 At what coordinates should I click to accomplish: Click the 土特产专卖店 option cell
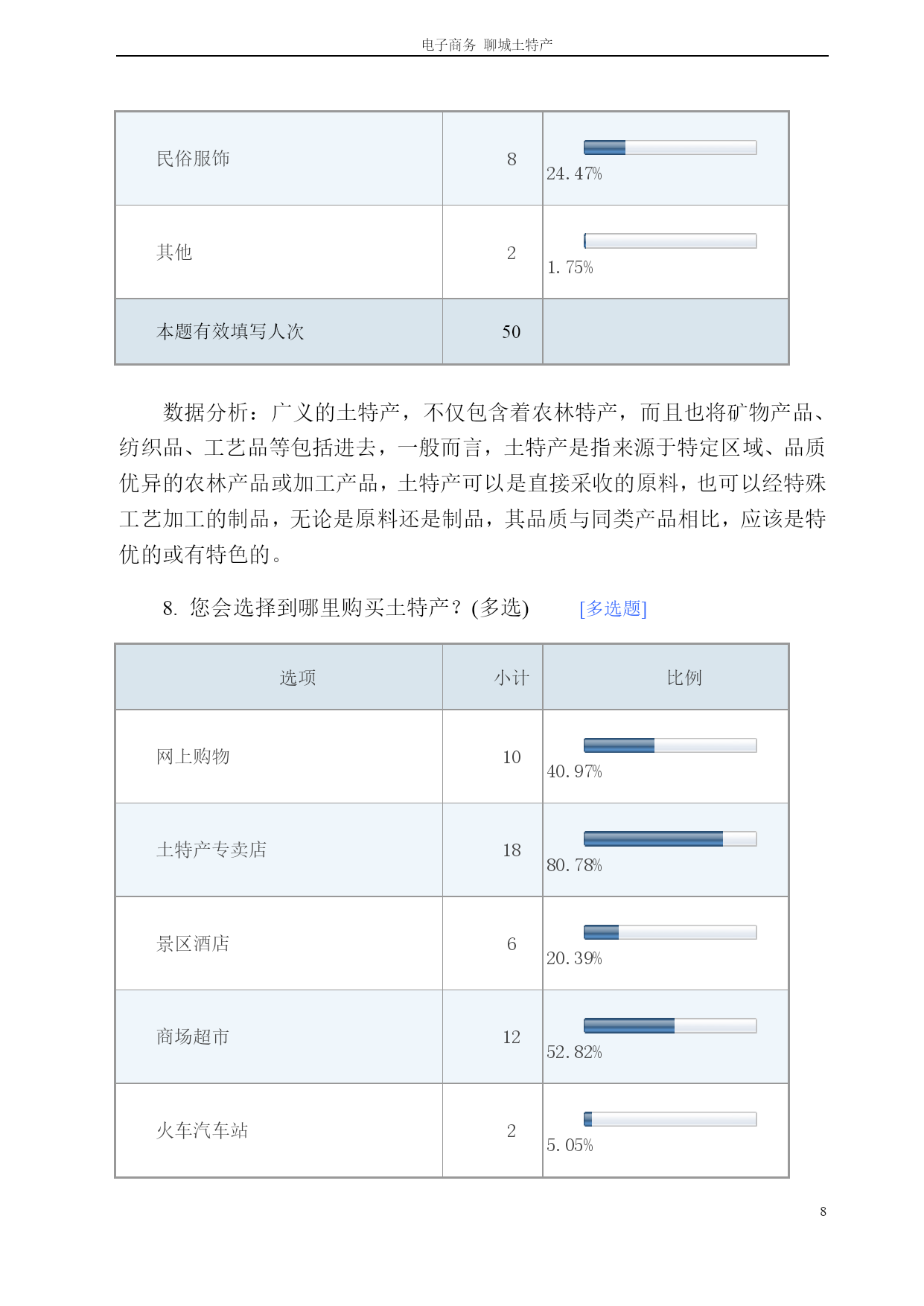(x=279, y=850)
